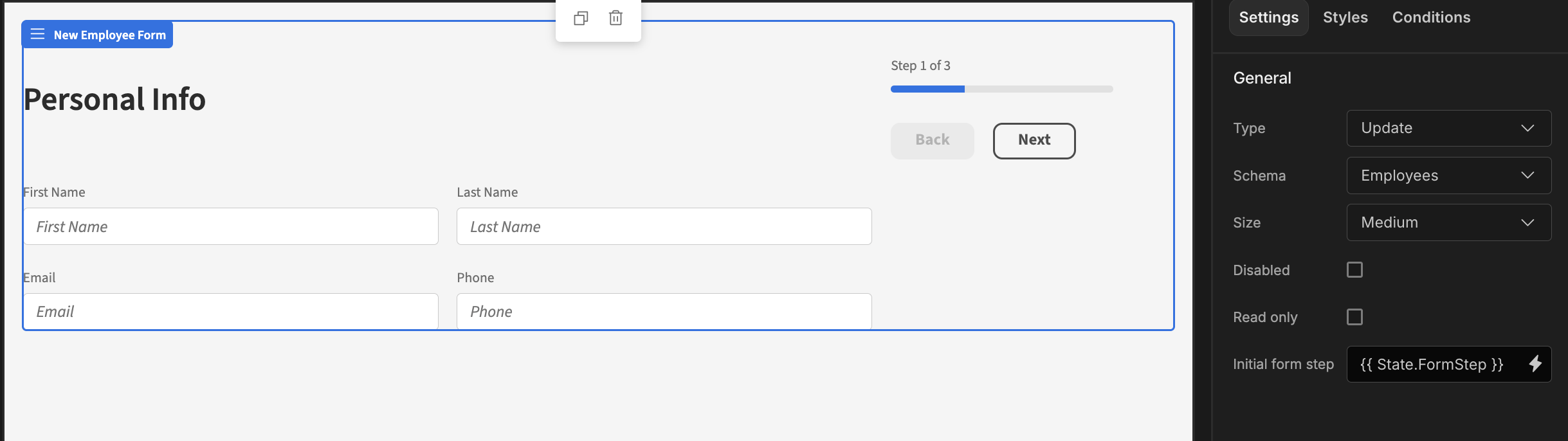
Task: Click the Back button
Action: (932, 140)
